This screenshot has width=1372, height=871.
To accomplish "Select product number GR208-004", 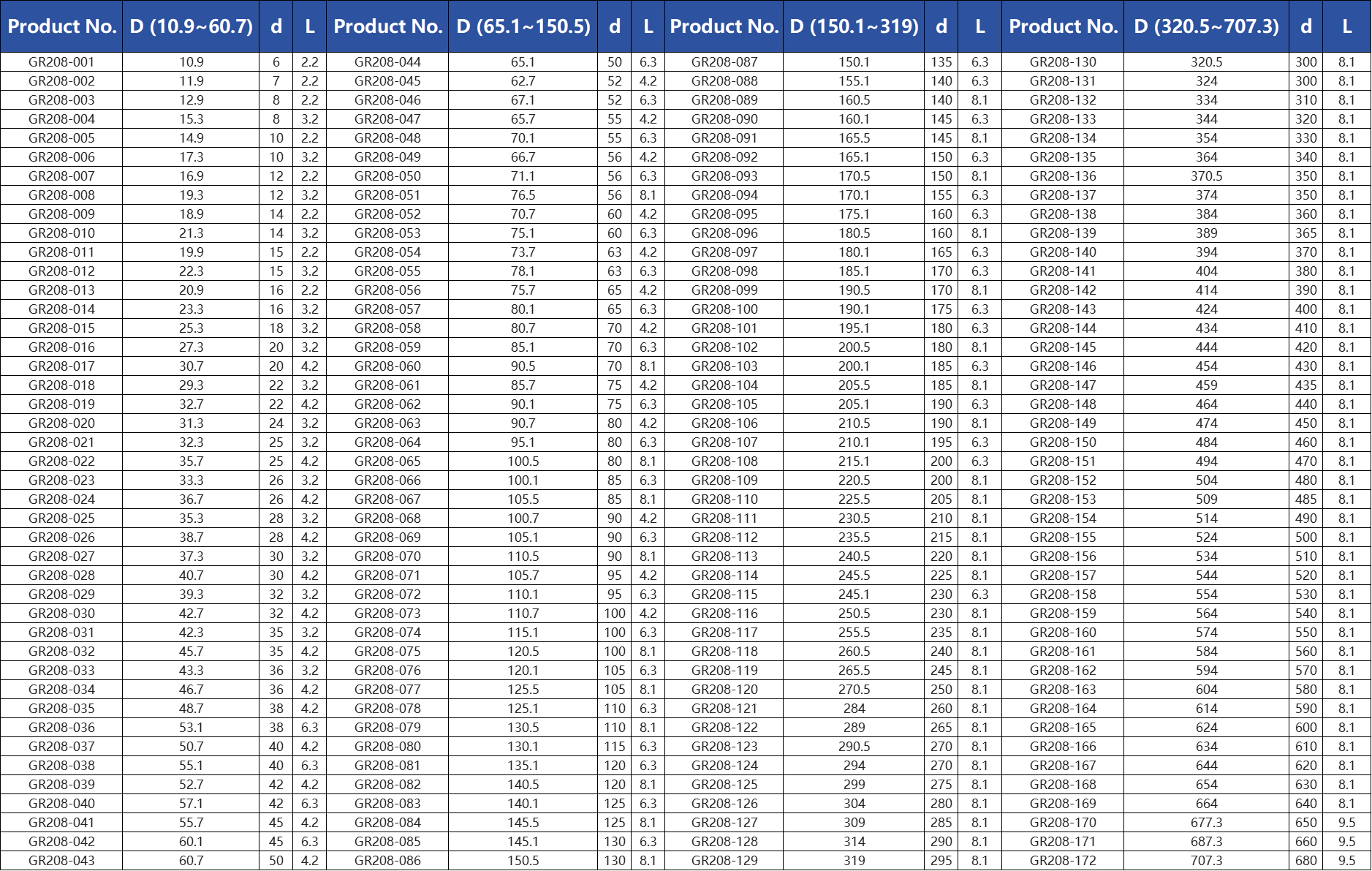I will (x=61, y=119).
